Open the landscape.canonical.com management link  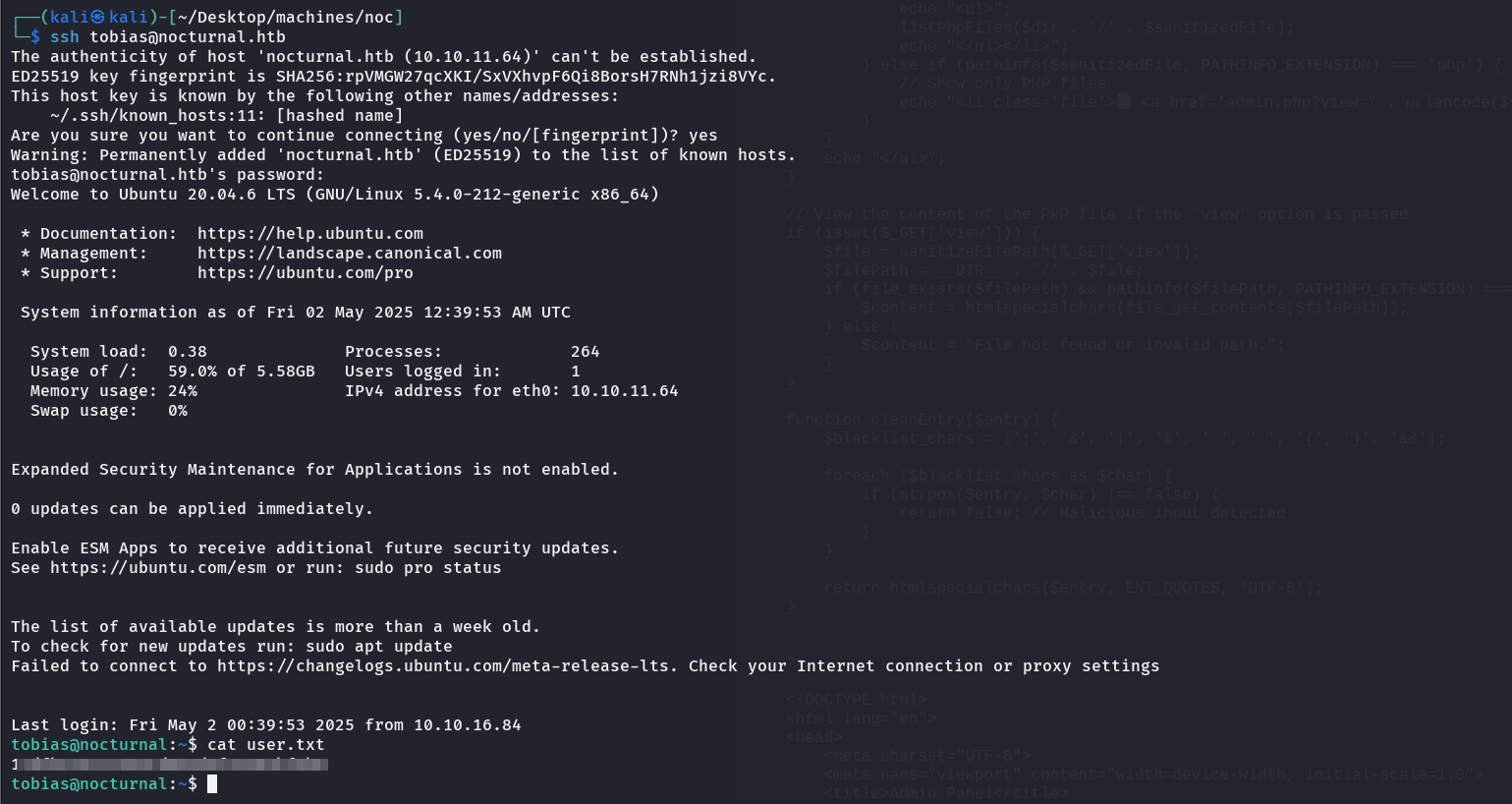pos(350,254)
